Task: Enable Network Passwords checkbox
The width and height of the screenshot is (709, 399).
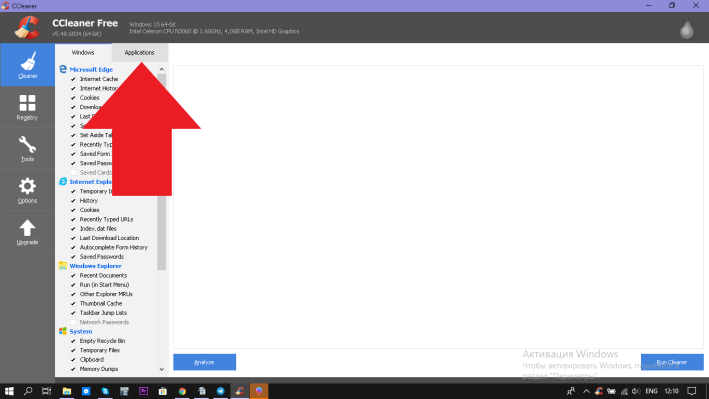Action: (73, 322)
